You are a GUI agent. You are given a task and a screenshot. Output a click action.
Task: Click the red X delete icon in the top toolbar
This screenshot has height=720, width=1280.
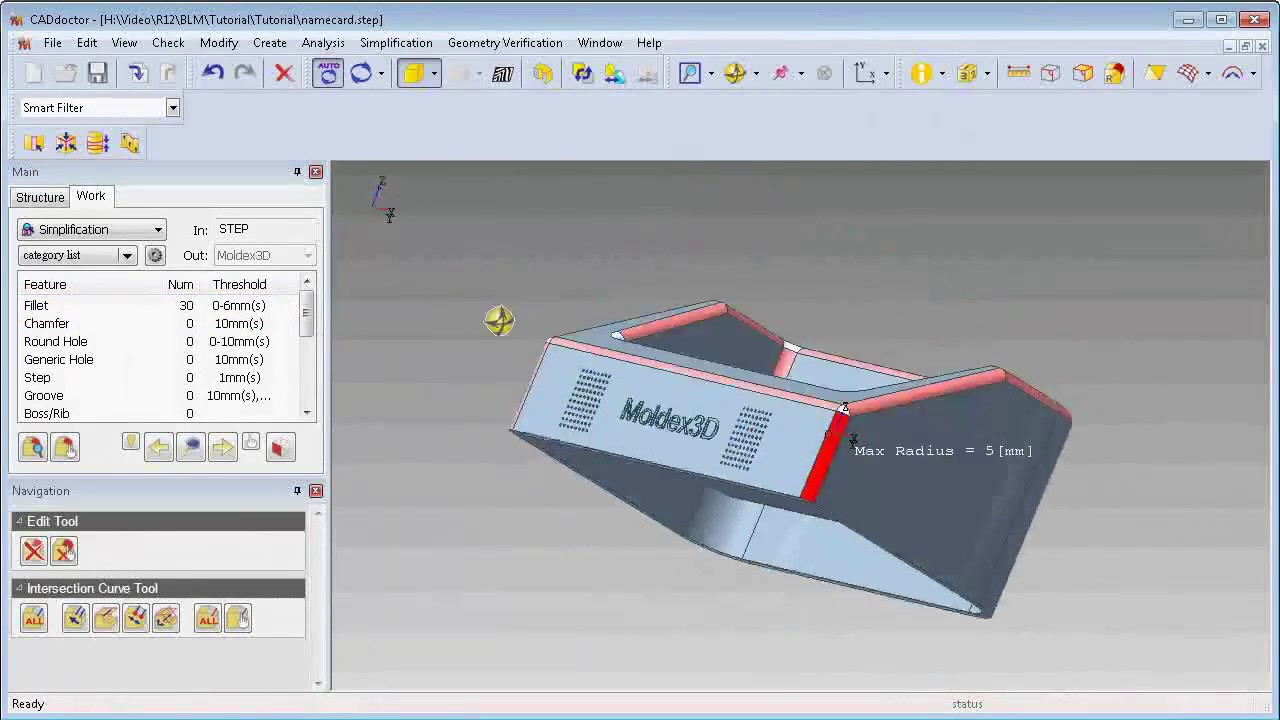pyautogui.click(x=284, y=73)
